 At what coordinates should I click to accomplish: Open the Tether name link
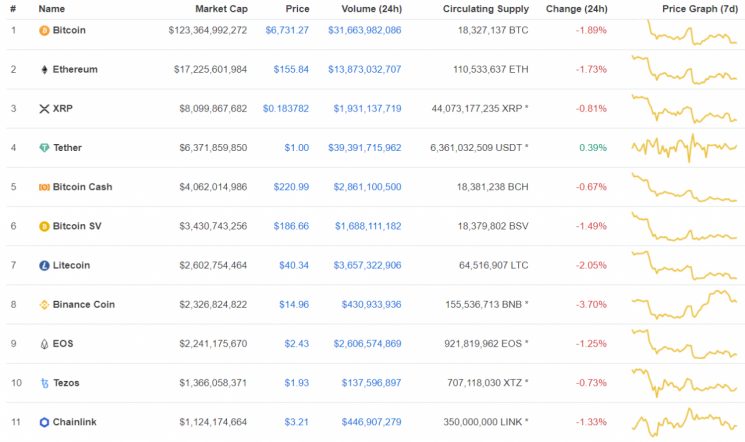[x=67, y=148]
